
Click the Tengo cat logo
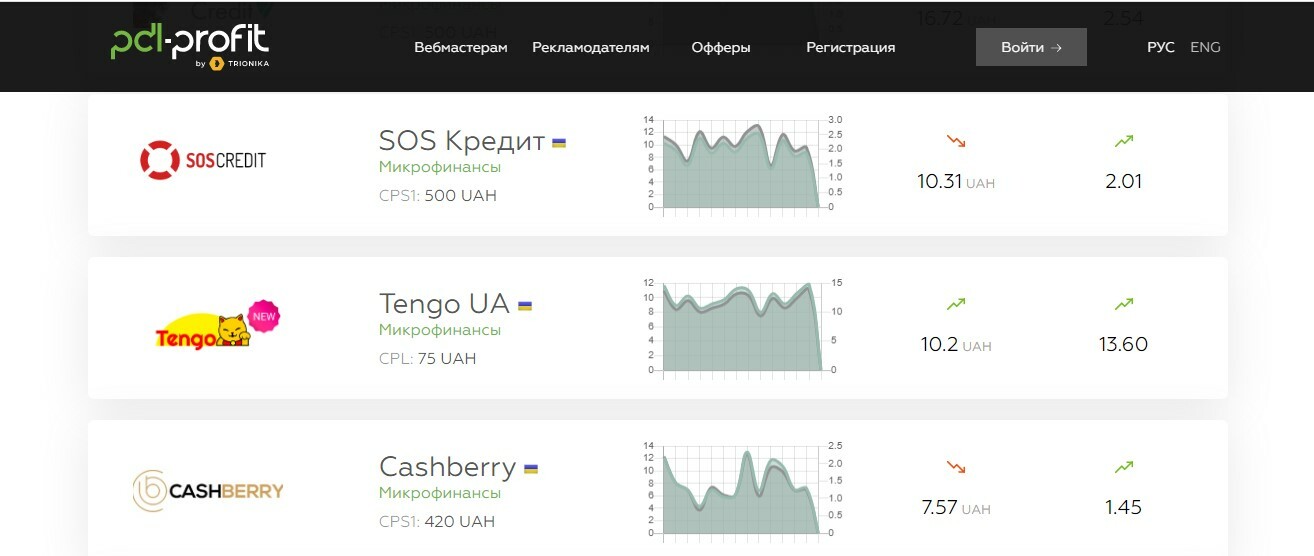(217, 327)
